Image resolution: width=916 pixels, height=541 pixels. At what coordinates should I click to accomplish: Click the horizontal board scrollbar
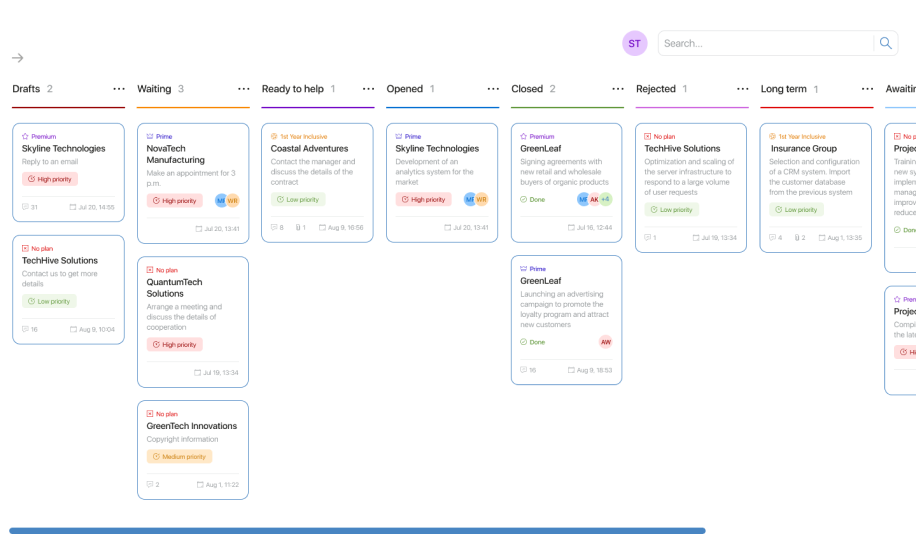pyautogui.click(x=357, y=530)
